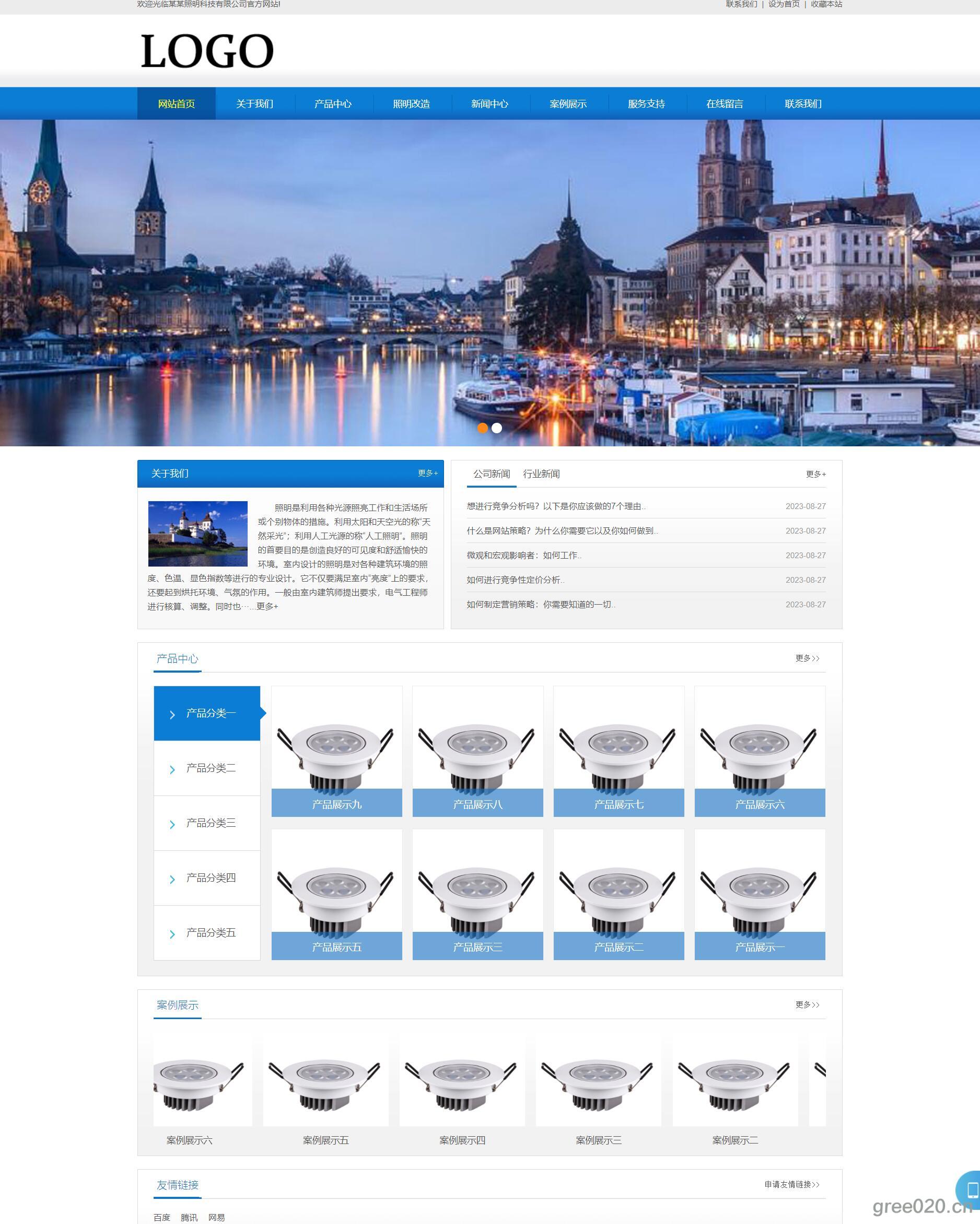Image resolution: width=980 pixels, height=1224 pixels.
Task: Expand the 产品分类五 category
Action: coord(211,932)
